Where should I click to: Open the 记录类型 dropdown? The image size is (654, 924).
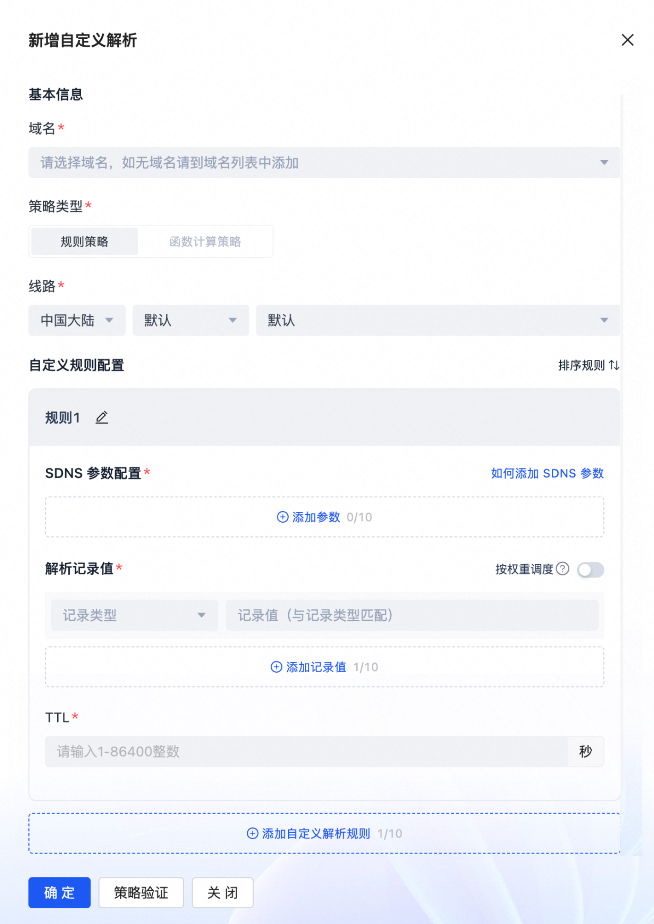click(x=134, y=616)
